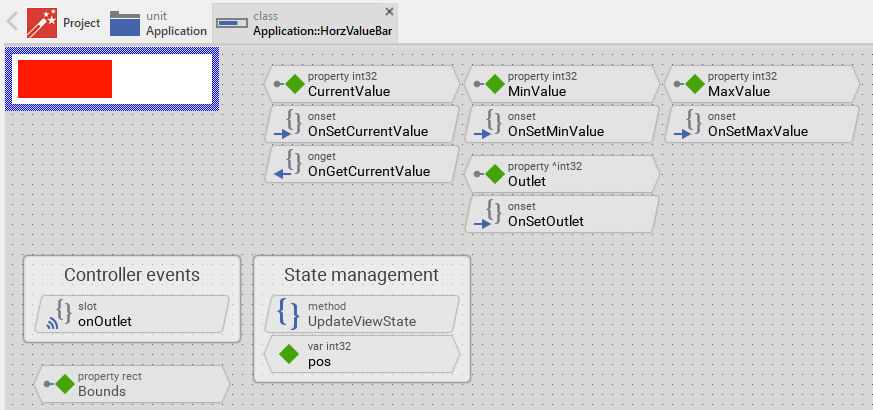Click the green diamond icon on CurrentValue property

pos(294,85)
